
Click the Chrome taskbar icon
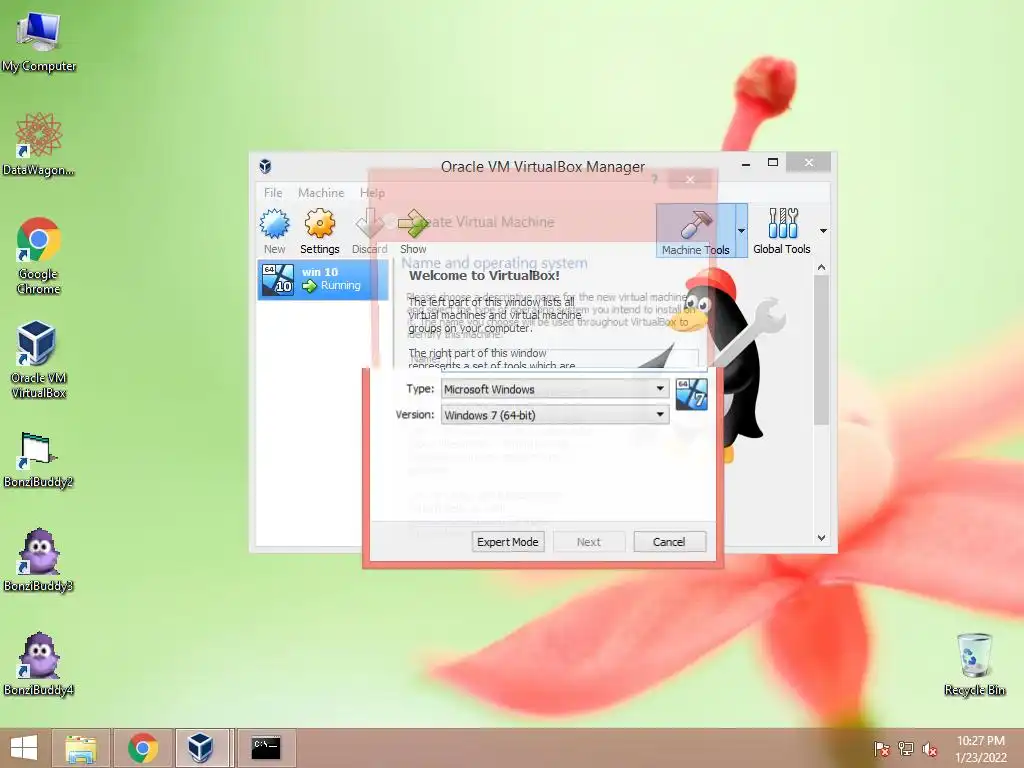143,748
